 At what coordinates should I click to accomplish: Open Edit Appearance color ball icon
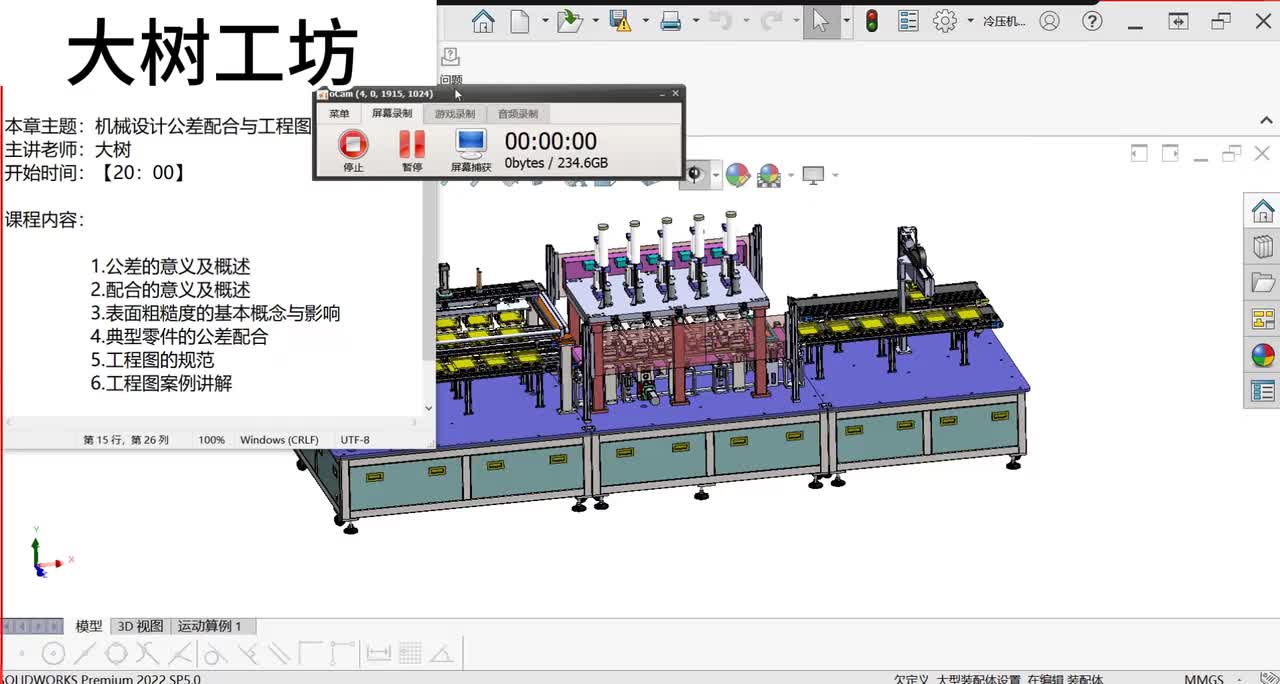click(737, 175)
